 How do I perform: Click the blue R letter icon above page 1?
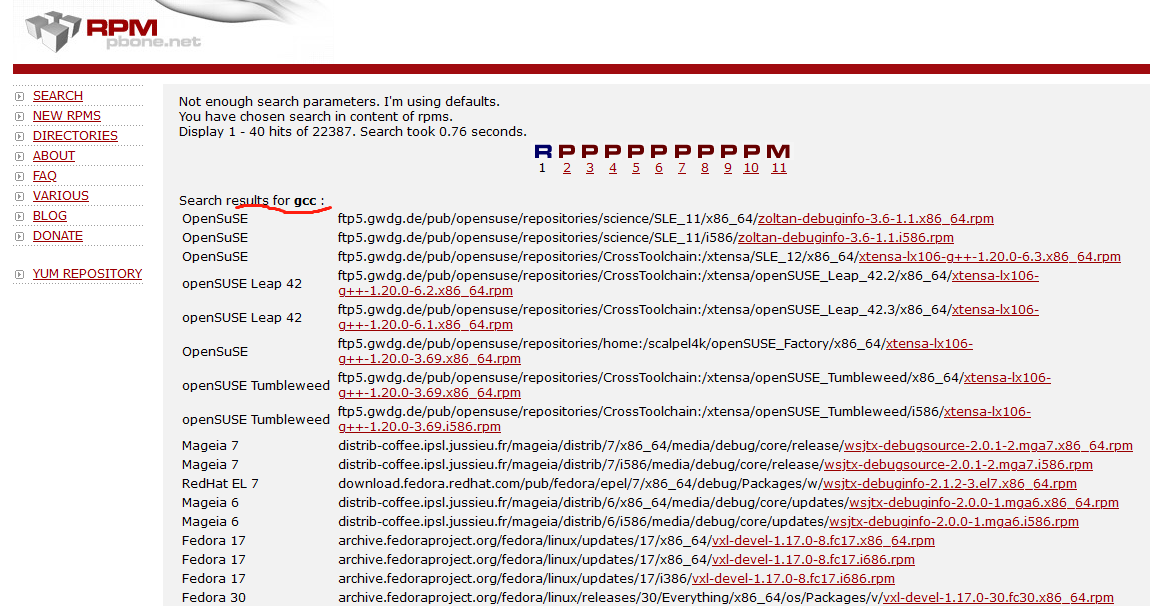pos(543,152)
